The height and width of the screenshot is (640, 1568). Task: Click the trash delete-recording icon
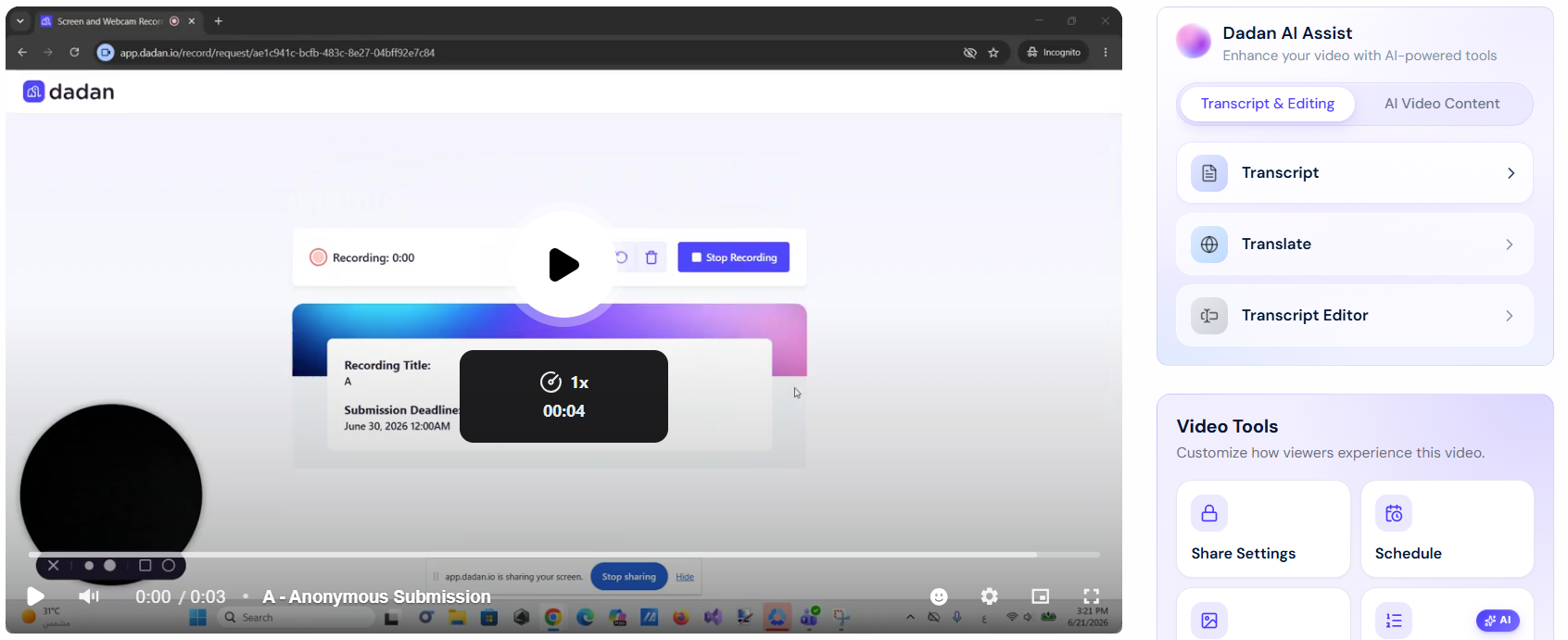point(651,257)
